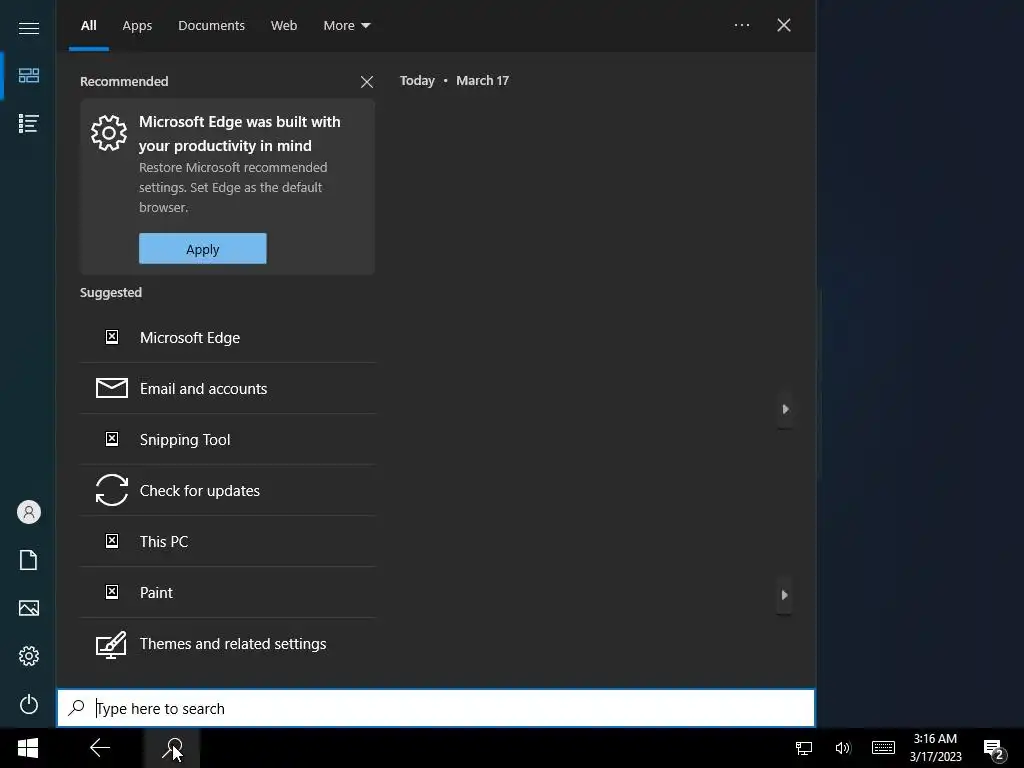Open the user account icon
1024x768 pixels.
pyautogui.click(x=29, y=512)
